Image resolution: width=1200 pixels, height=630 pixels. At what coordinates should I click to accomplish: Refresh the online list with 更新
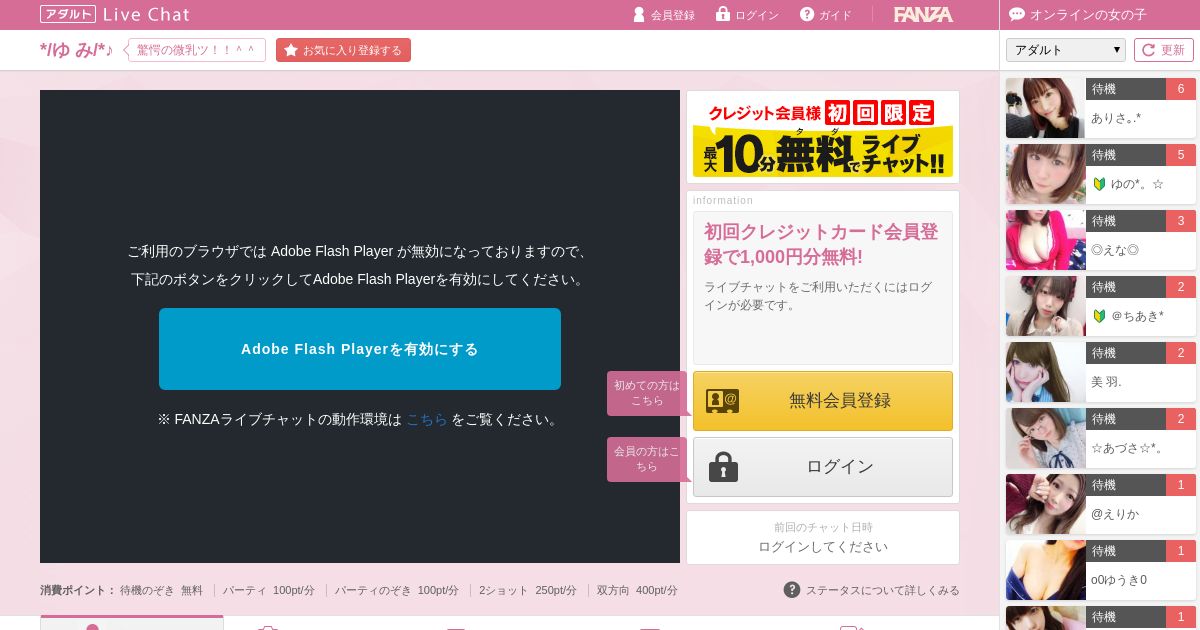pyautogui.click(x=1163, y=50)
